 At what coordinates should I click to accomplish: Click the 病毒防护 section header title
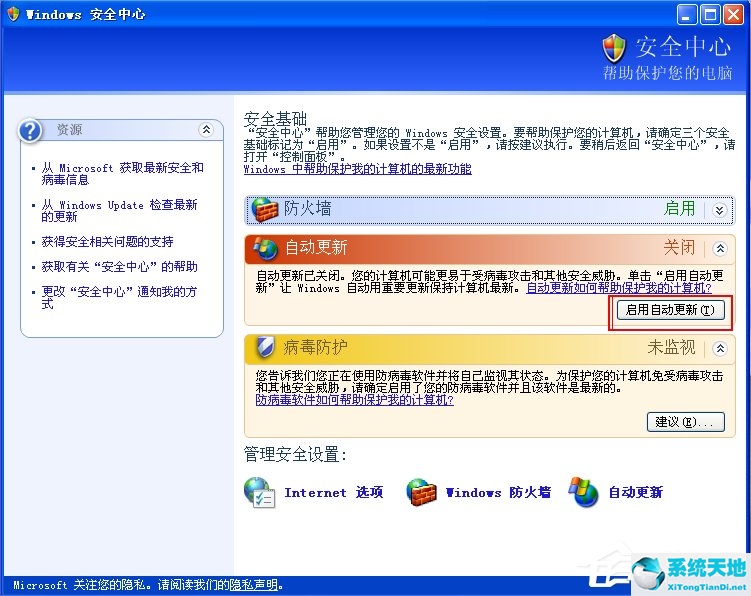point(315,347)
